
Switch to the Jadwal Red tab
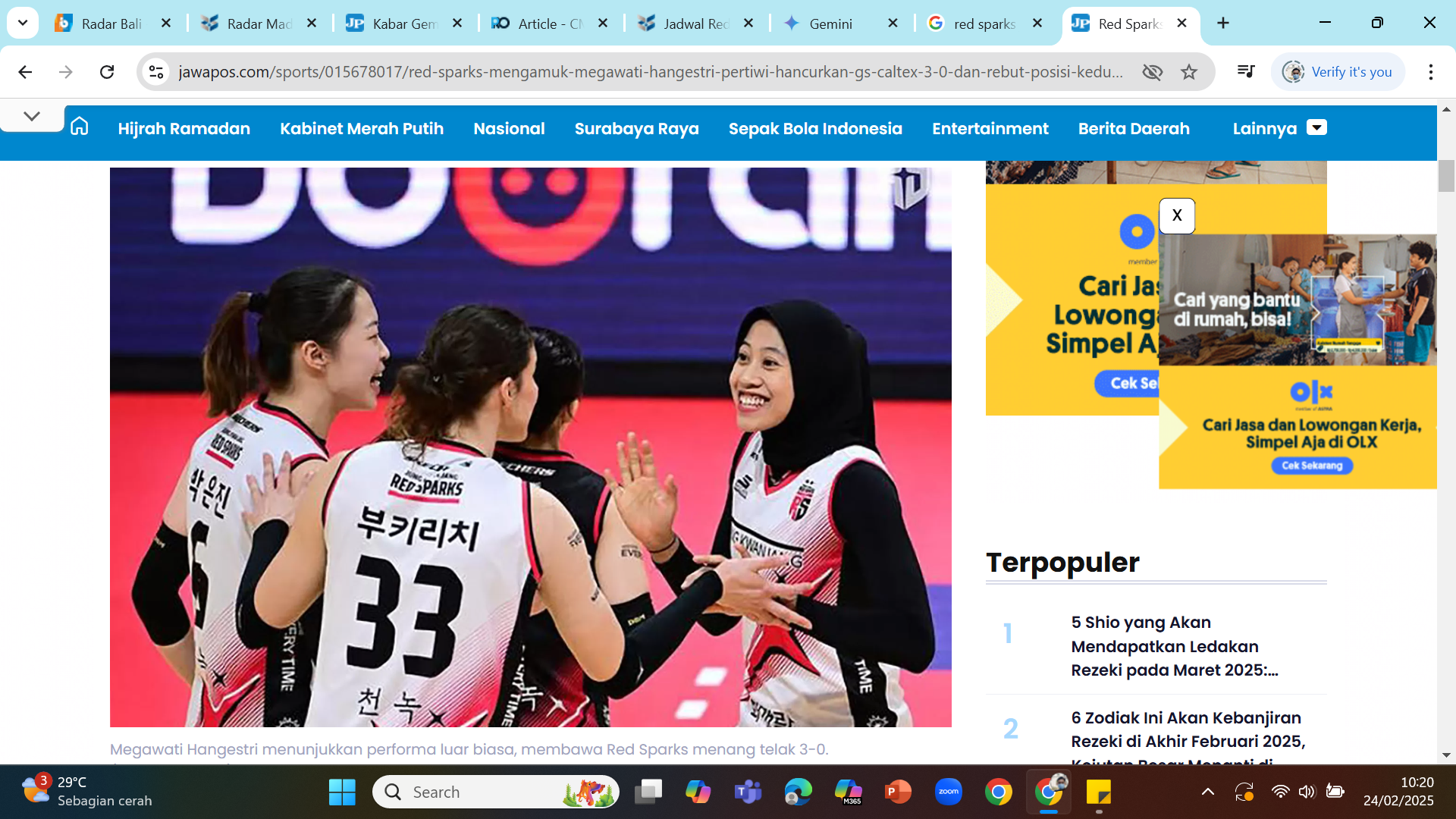695,24
